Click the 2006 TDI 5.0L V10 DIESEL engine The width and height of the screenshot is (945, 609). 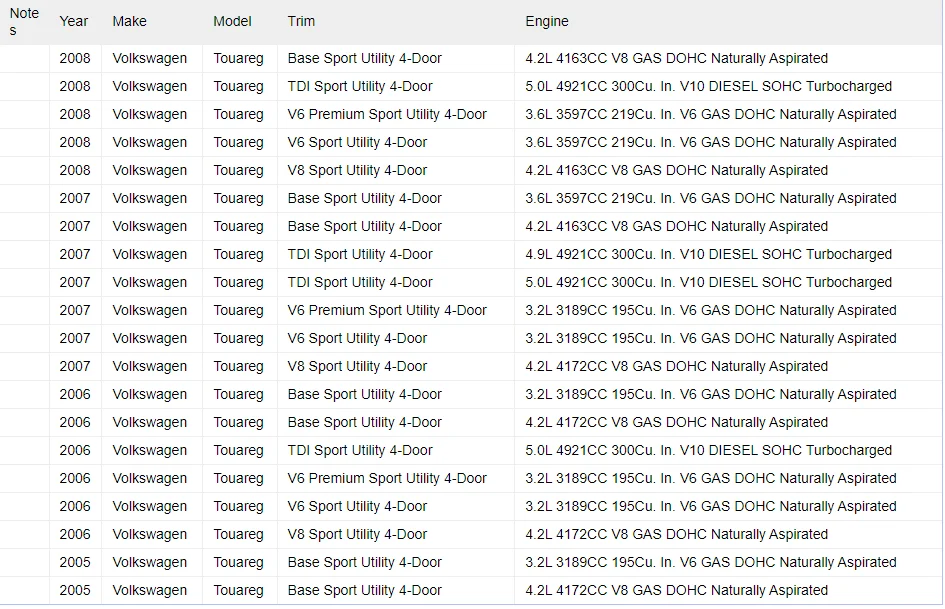coord(708,450)
